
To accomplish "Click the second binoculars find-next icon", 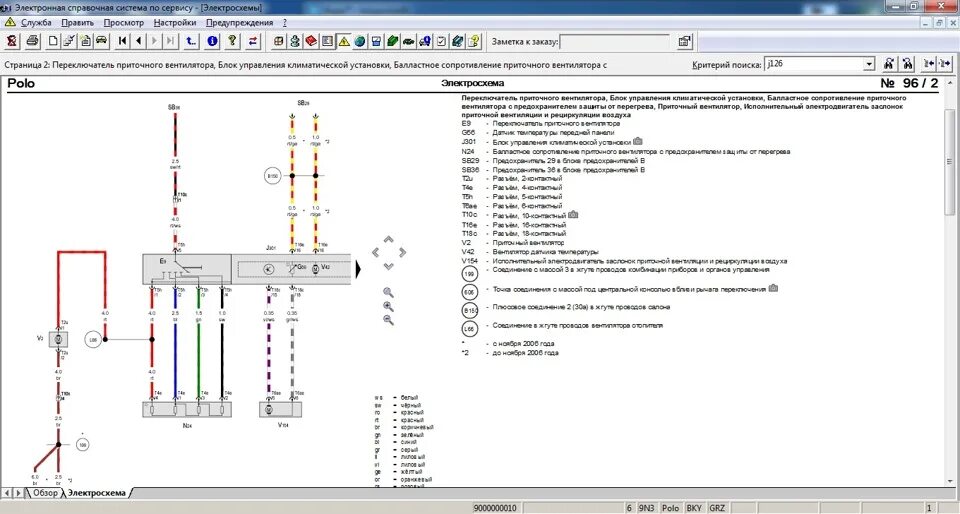I will pos(907,64).
